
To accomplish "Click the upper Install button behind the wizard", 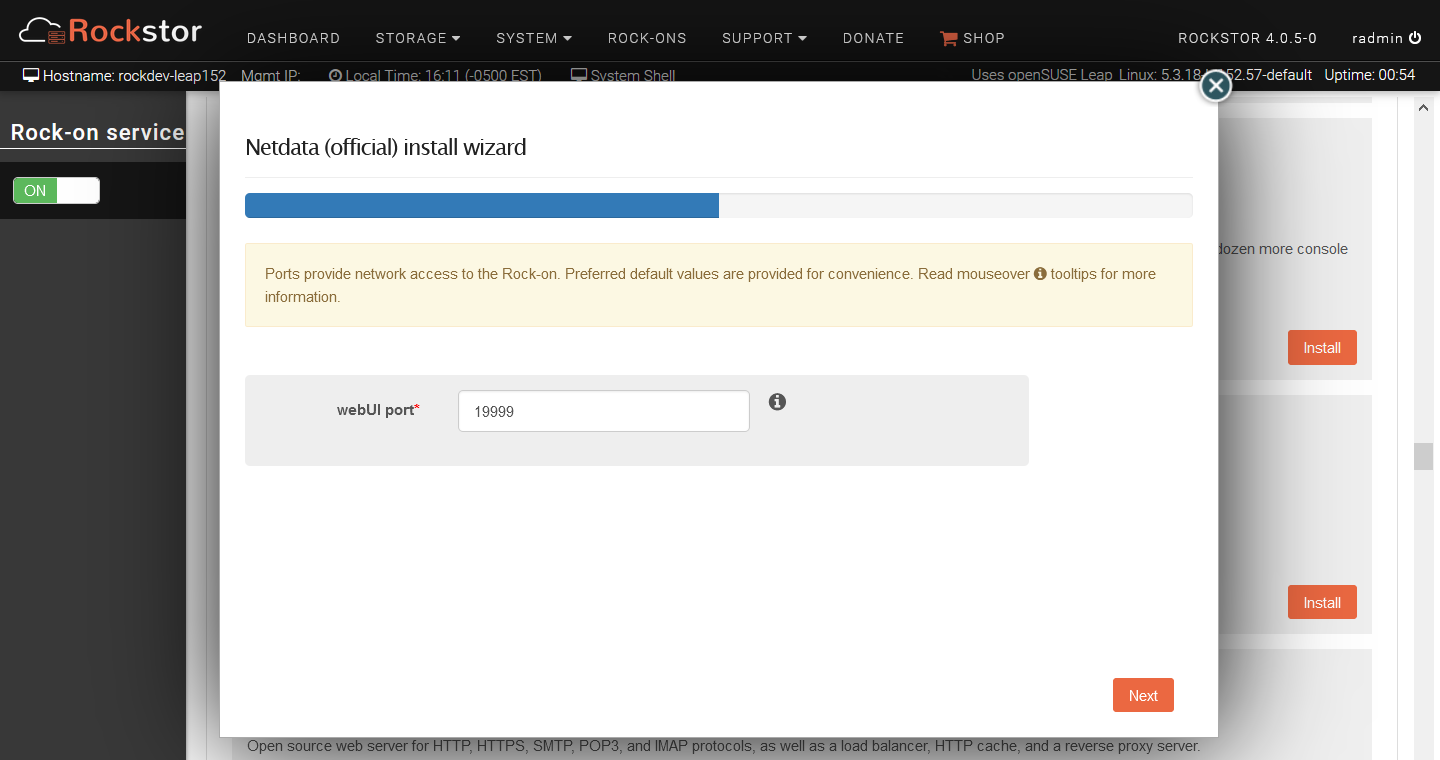I will click(x=1322, y=348).
